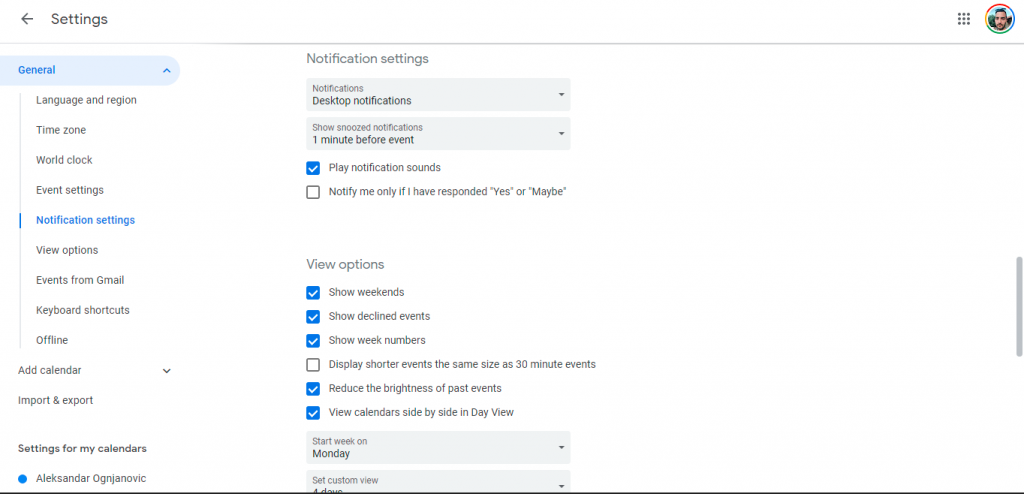Toggle the Show weekends checkbox
Image resolution: width=1024 pixels, height=494 pixels.
point(313,293)
